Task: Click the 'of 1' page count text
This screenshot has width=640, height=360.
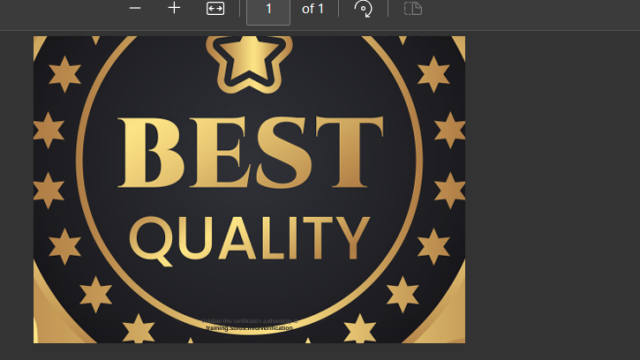Action: click(313, 8)
